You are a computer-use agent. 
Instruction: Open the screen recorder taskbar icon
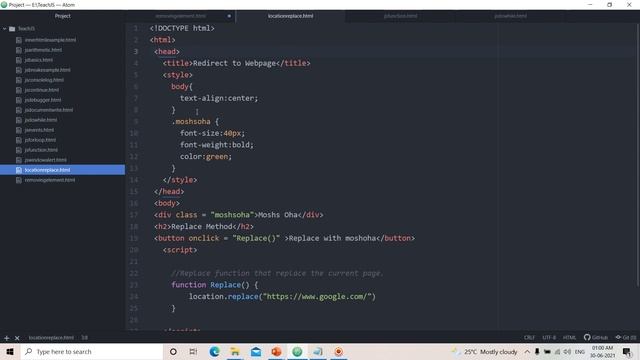coord(338,351)
